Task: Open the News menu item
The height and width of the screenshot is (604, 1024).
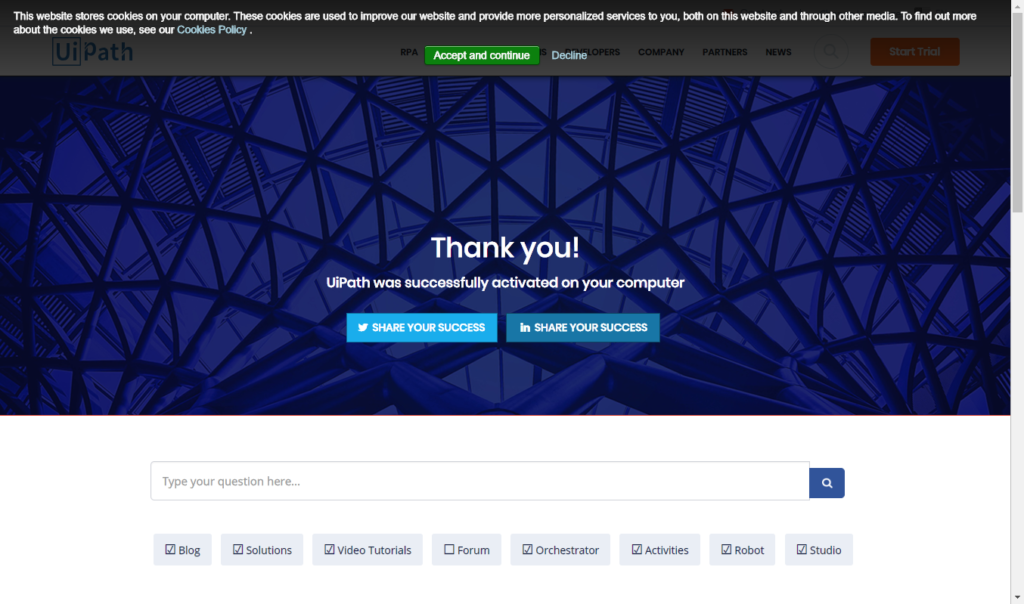Action: pos(778,52)
